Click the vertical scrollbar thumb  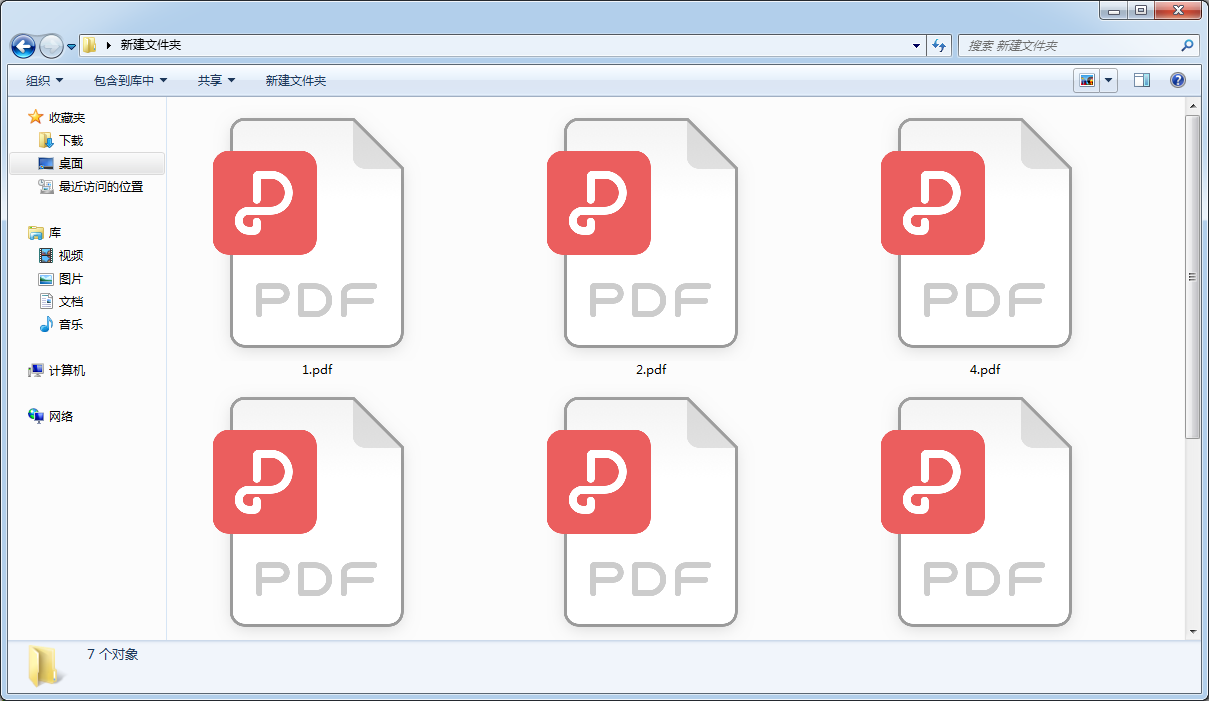(1192, 276)
